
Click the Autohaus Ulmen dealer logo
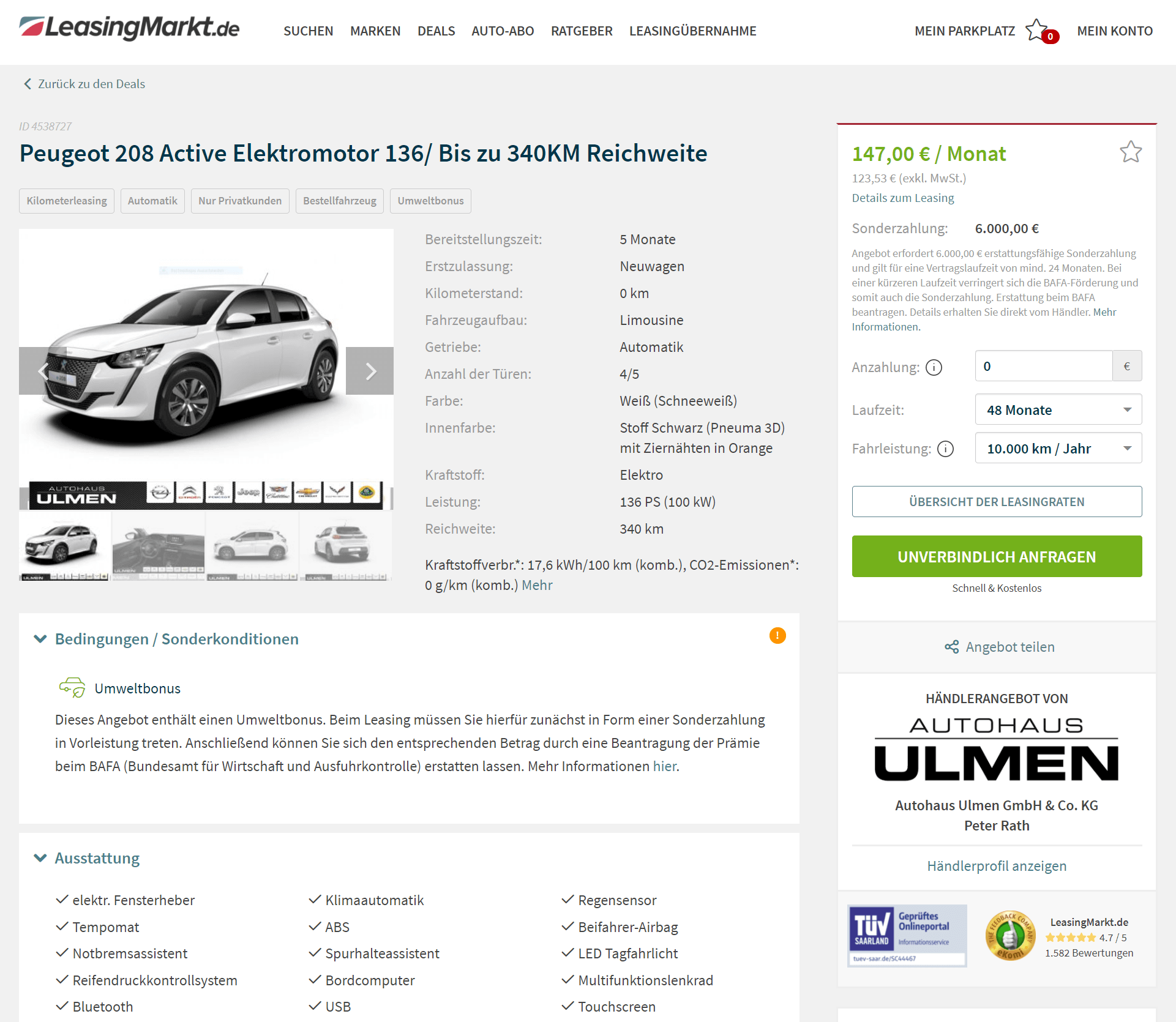(x=997, y=750)
